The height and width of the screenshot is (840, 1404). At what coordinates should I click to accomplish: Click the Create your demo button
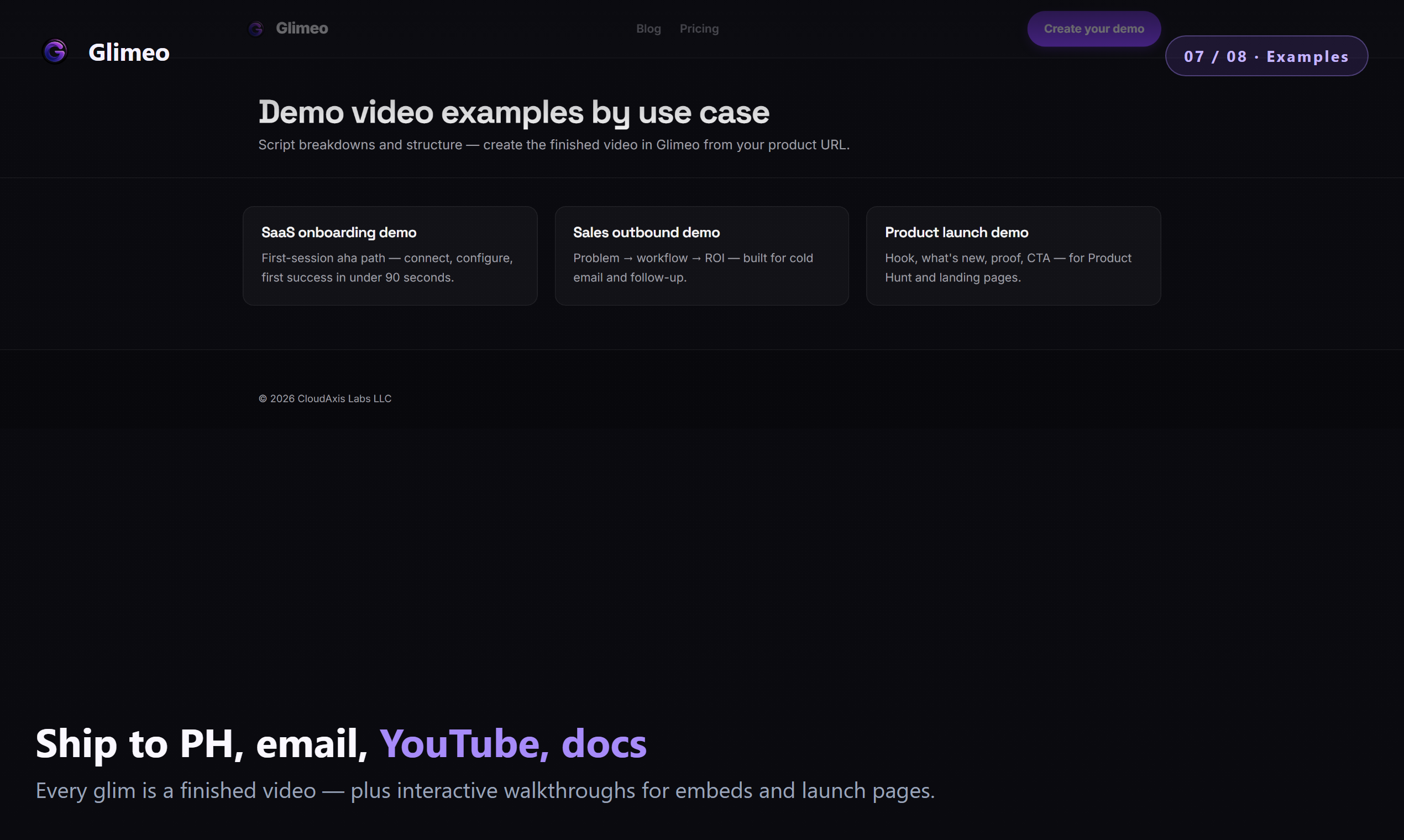pyautogui.click(x=1094, y=29)
